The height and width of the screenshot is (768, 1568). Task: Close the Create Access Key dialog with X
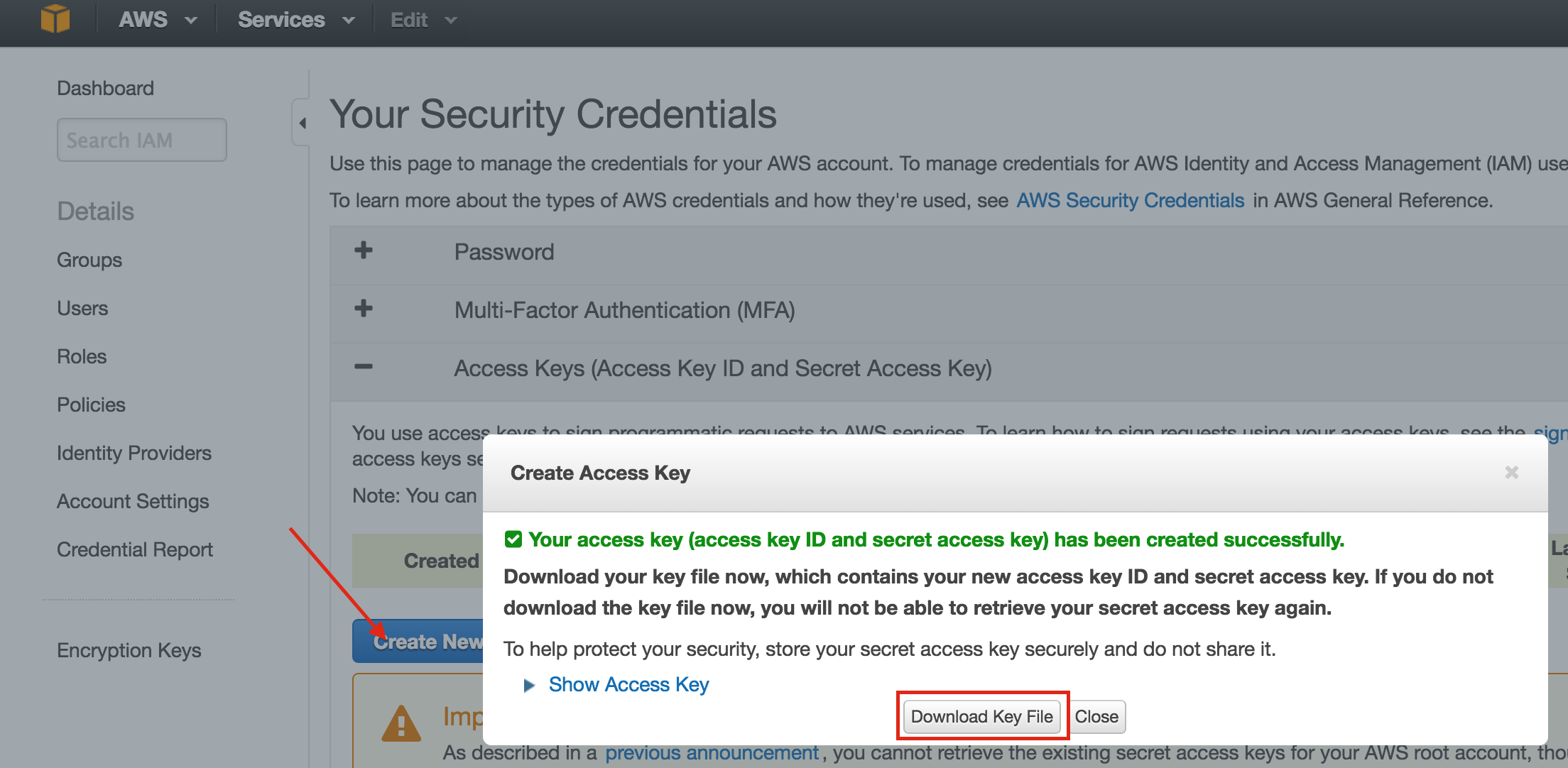pos(1512,472)
